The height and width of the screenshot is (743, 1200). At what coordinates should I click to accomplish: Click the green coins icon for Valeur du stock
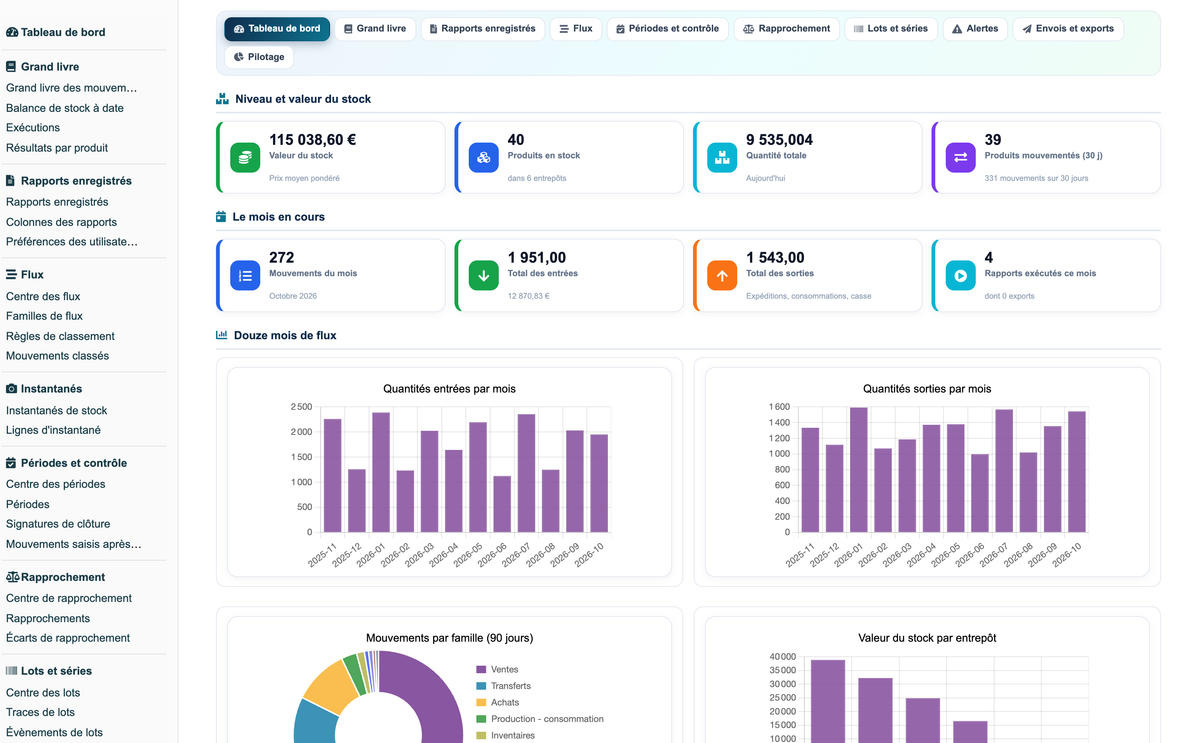(x=245, y=157)
